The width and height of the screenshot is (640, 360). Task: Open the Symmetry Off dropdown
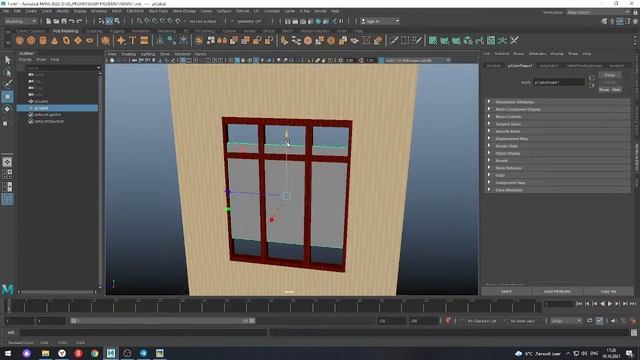tap(249, 21)
